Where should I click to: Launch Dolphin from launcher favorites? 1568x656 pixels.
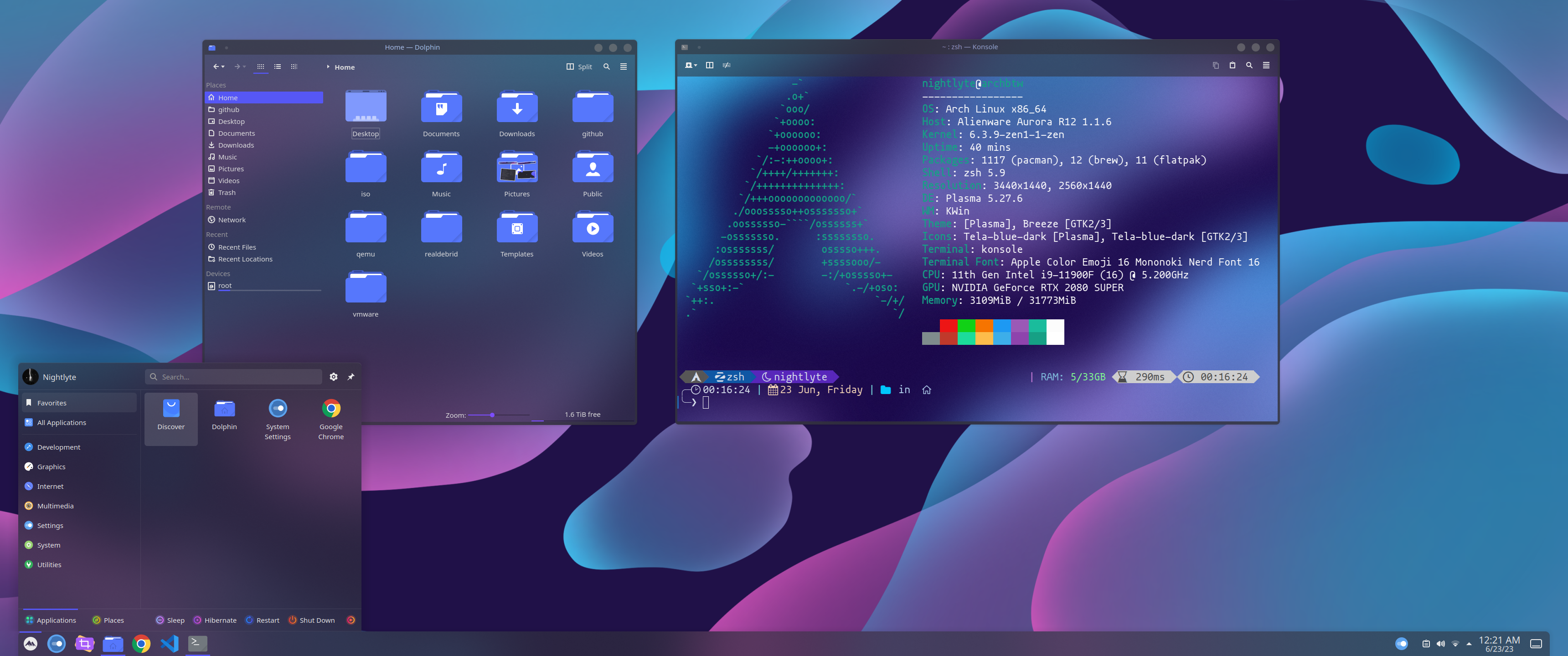tap(225, 419)
